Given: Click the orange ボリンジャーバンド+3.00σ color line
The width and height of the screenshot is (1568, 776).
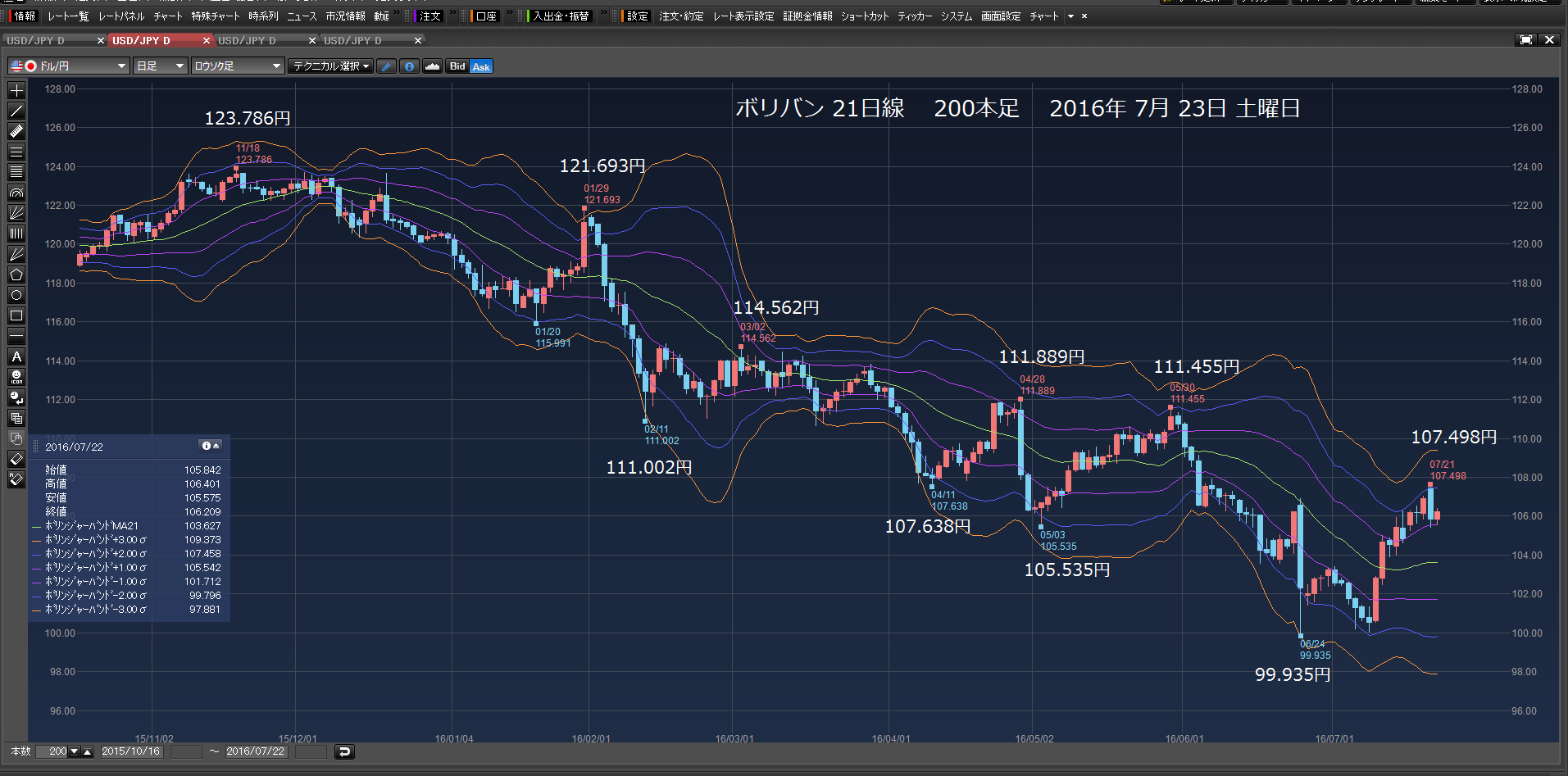Looking at the screenshot, I should pos(36,541).
